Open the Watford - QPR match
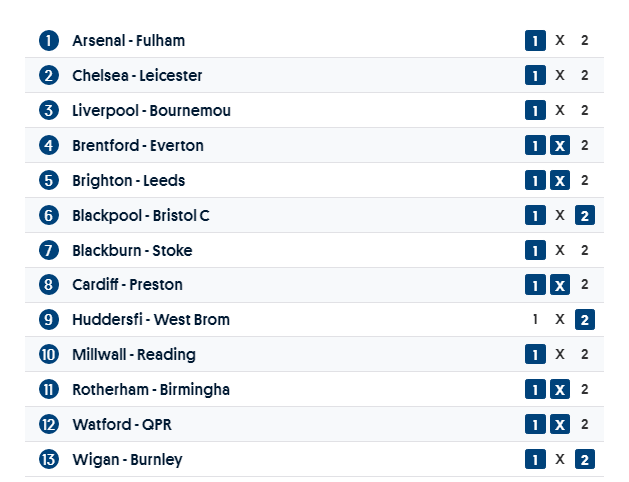The height and width of the screenshot is (482, 629). [x=121, y=425]
